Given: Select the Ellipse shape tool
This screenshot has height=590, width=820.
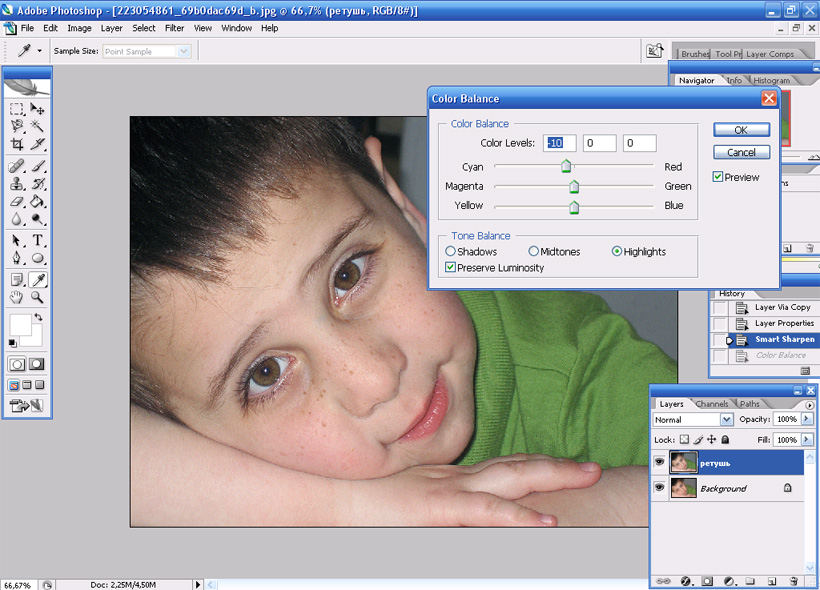Looking at the screenshot, I should 37,258.
